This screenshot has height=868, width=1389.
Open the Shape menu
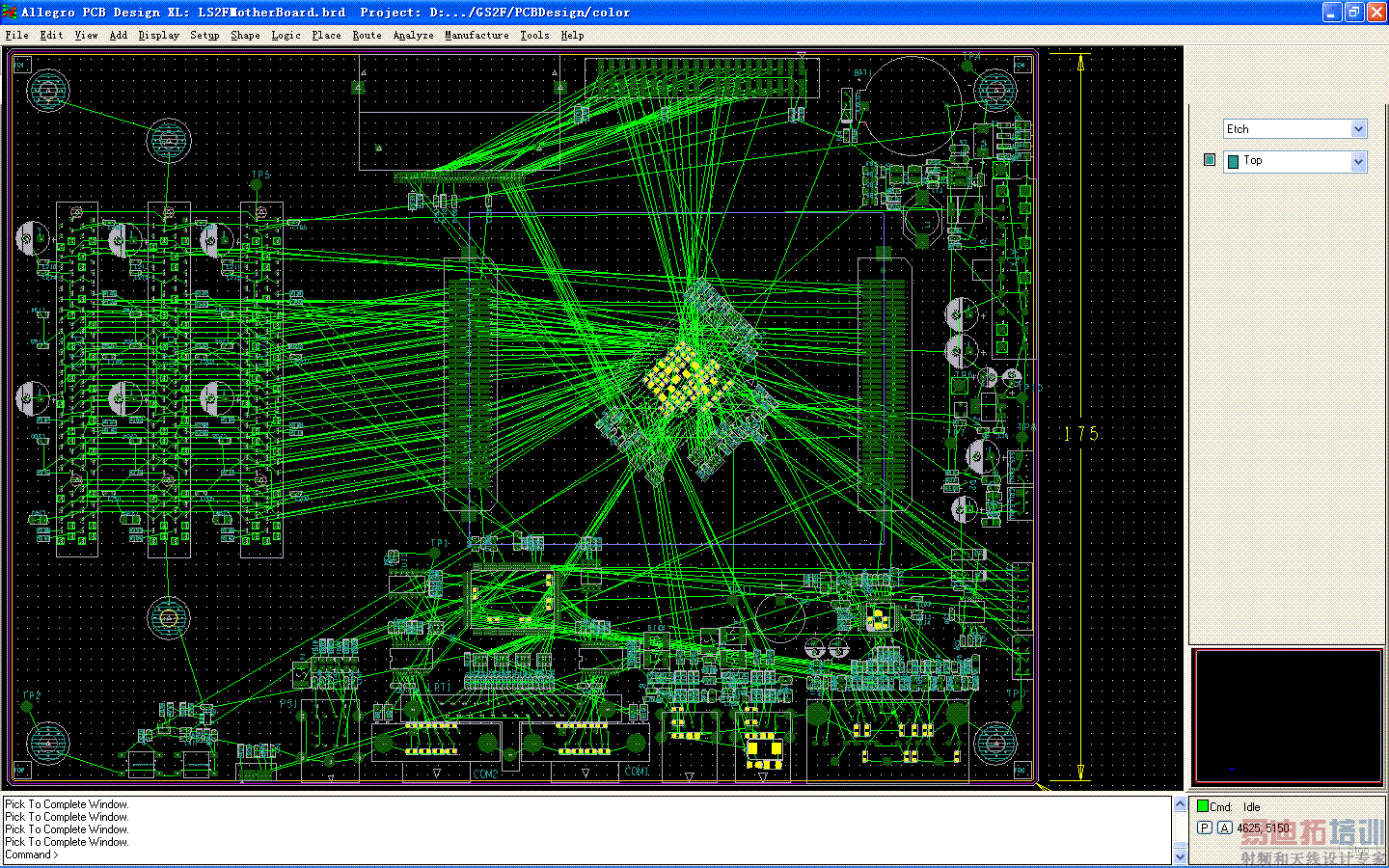245,35
